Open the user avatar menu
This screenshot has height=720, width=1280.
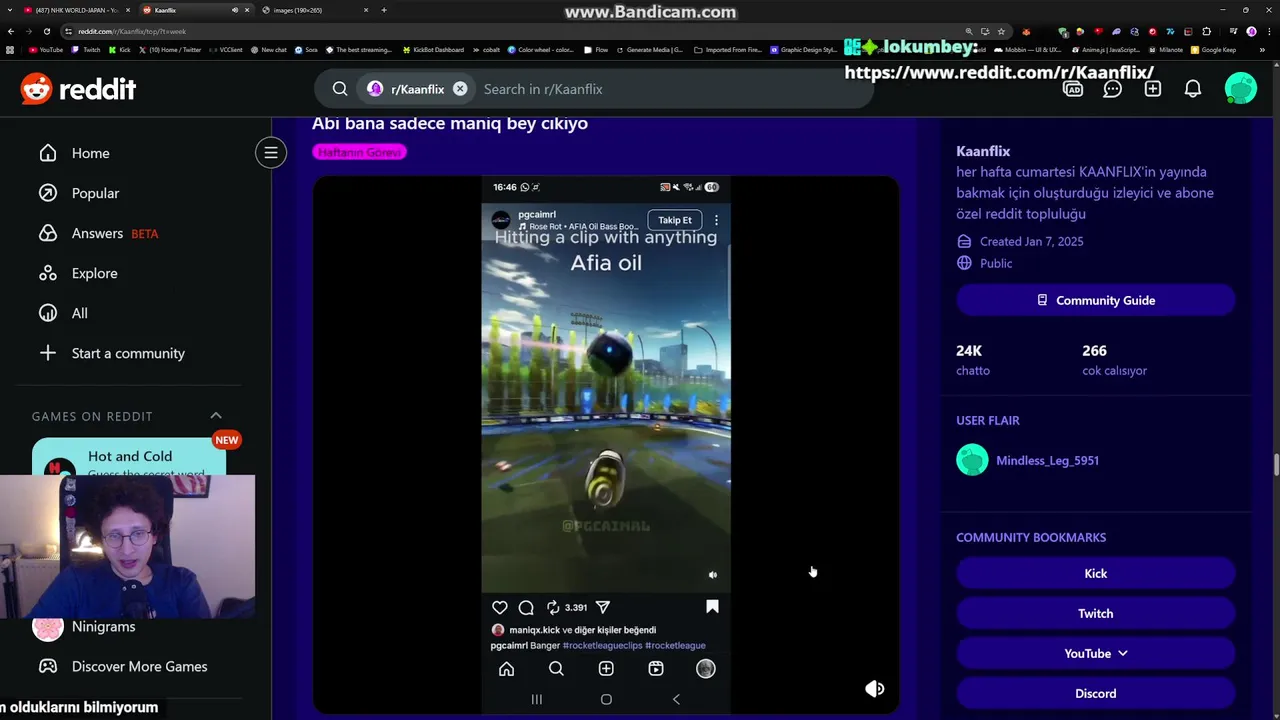1240,89
